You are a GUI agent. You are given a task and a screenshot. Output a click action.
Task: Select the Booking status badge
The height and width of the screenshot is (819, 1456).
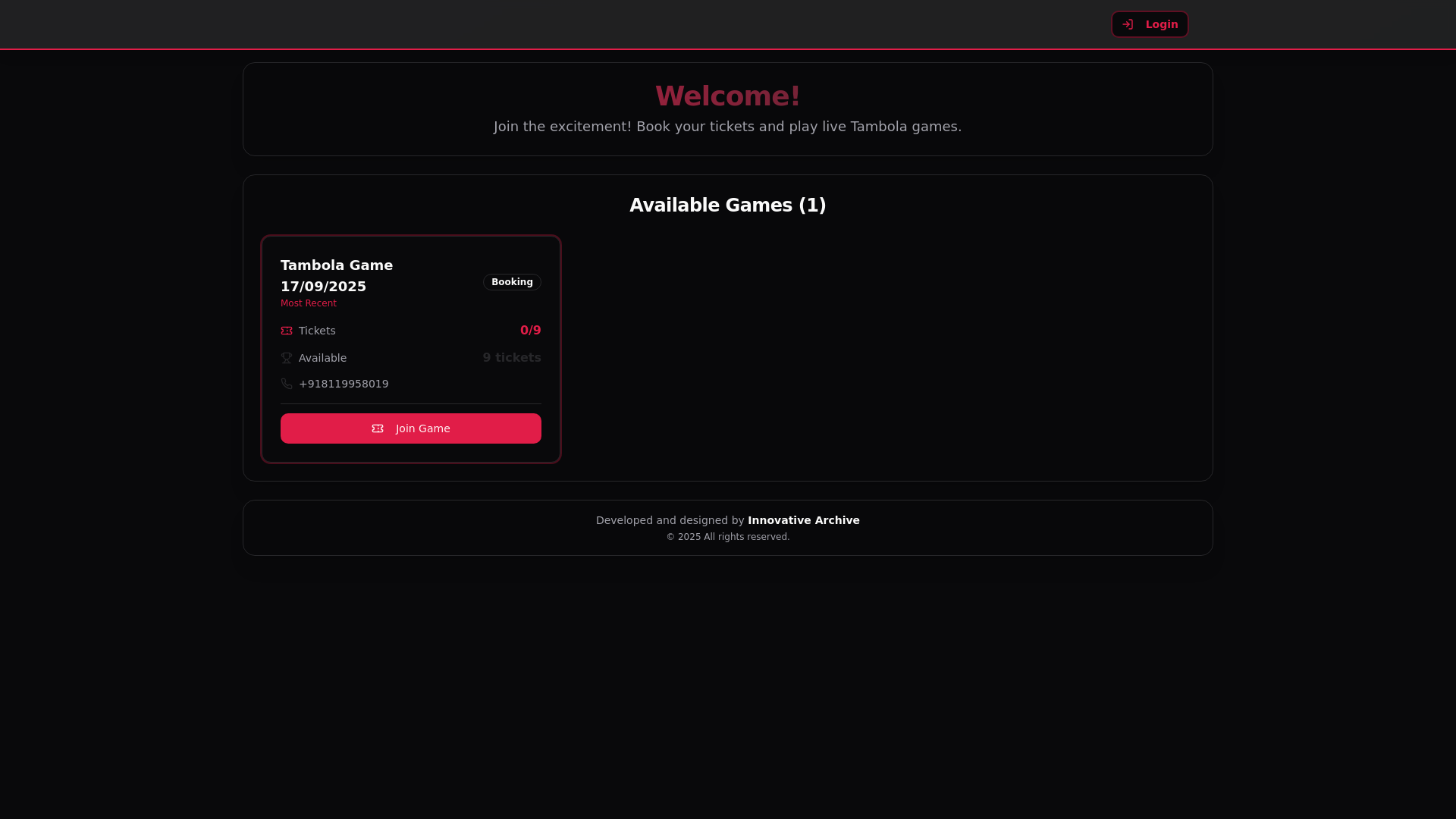[x=512, y=282]
